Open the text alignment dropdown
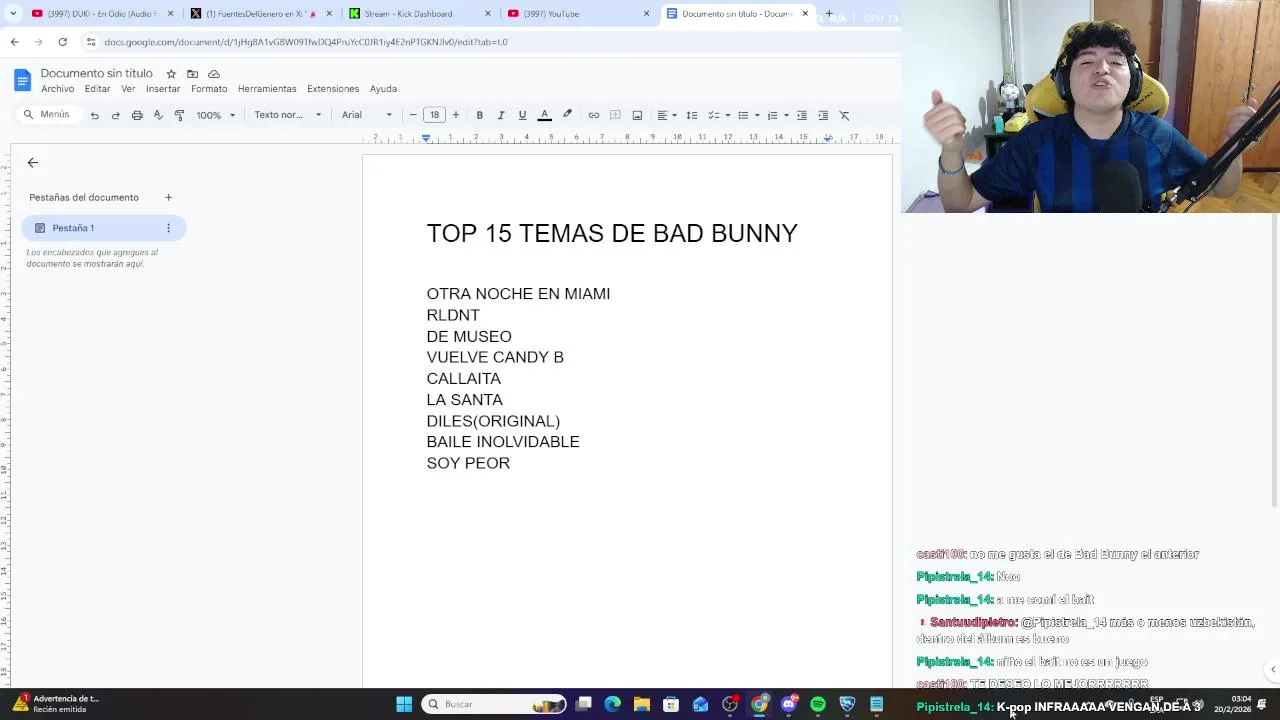The height and width of the screenshot is (720, 1280). tap(667, 115)
